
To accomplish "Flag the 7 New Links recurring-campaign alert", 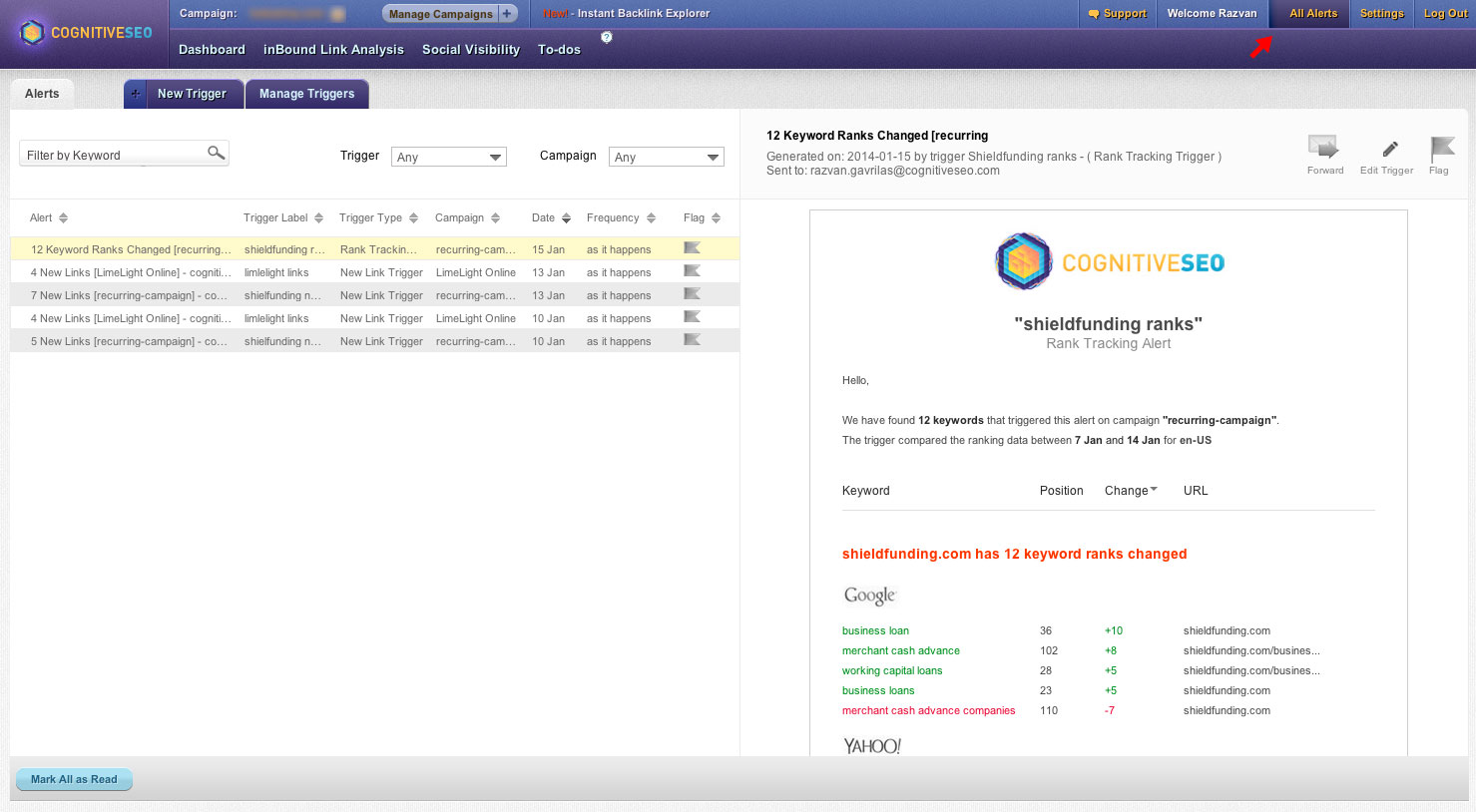I will point(692,294).
